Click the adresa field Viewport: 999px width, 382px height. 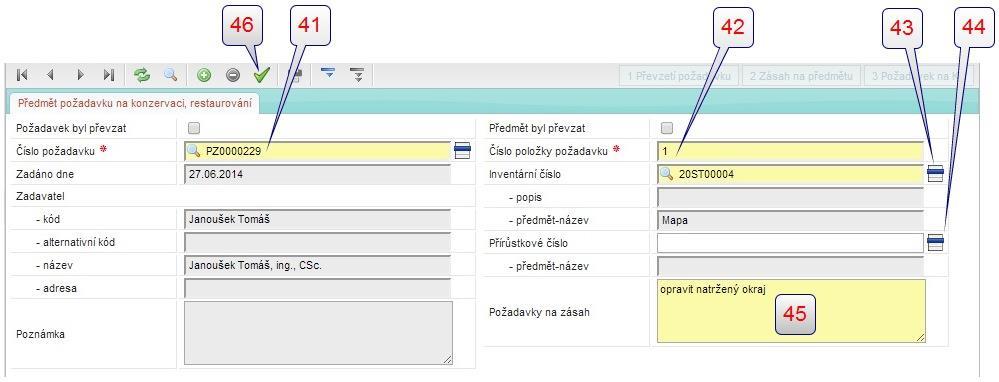point(317,288)
